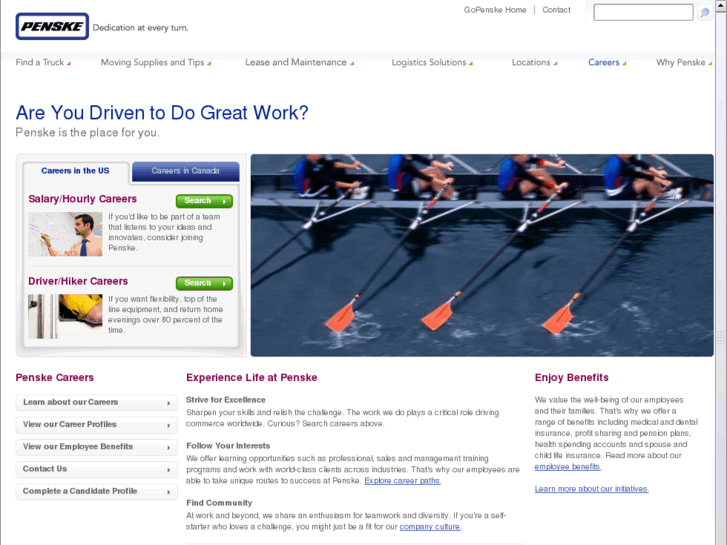Open the Why Penske menu
The width and height of the screenshot is (727, 545).
pyautogui.click(x=681, y=62)
